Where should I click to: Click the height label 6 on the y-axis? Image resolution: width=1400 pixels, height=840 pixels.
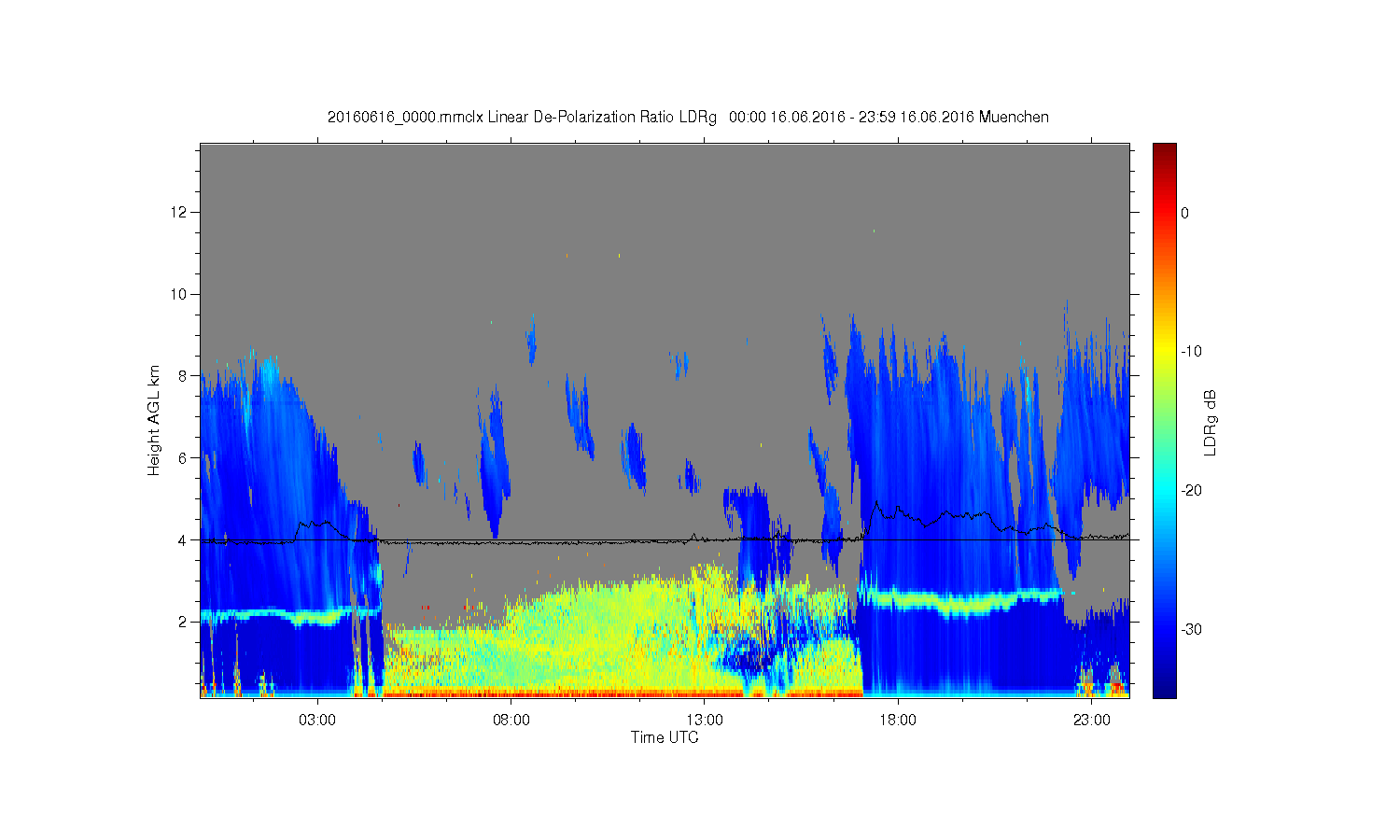(184, 457)
